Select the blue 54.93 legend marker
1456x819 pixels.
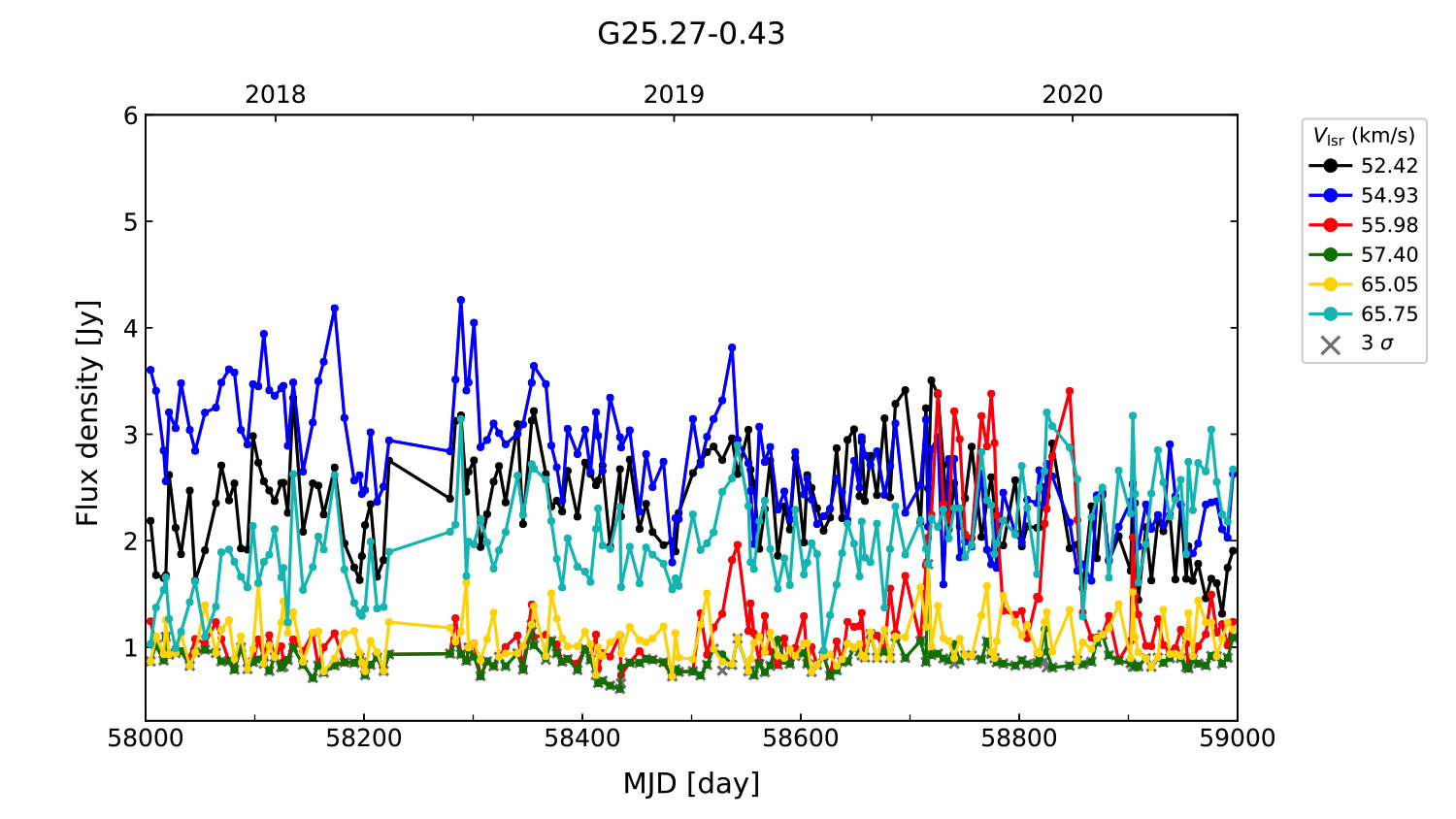tap(1330, 195)
